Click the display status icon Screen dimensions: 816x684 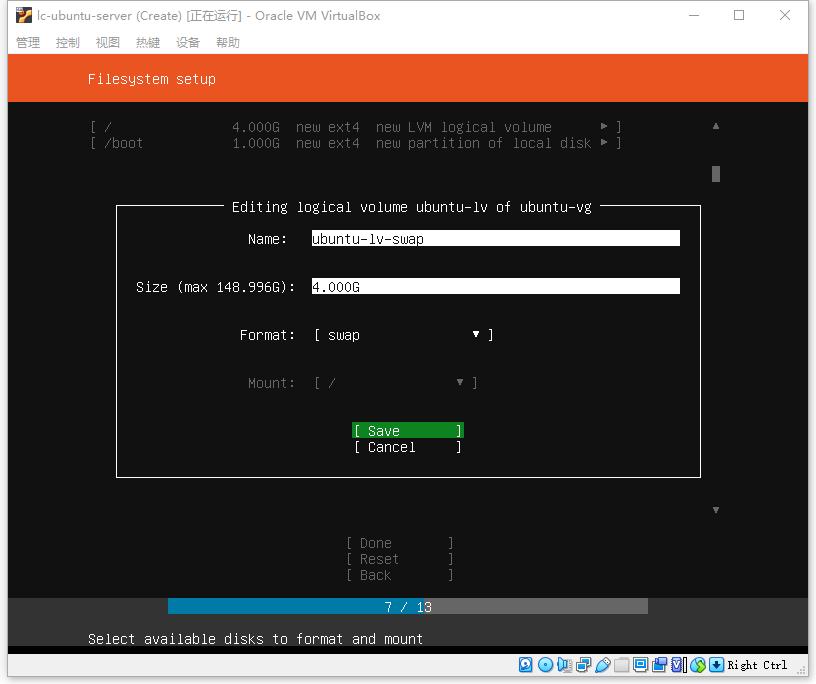[640, 665]
